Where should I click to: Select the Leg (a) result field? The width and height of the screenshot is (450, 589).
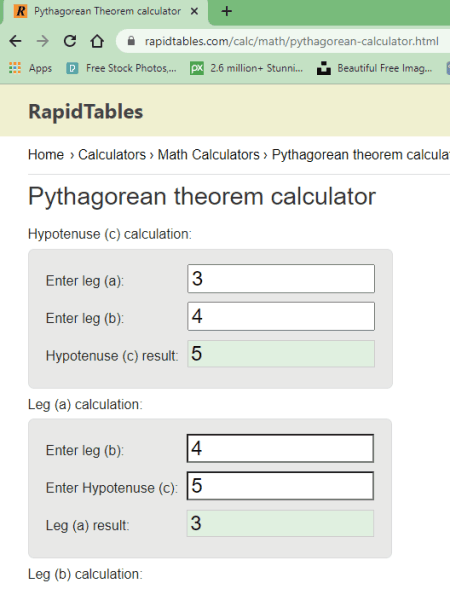pos(280,523)
